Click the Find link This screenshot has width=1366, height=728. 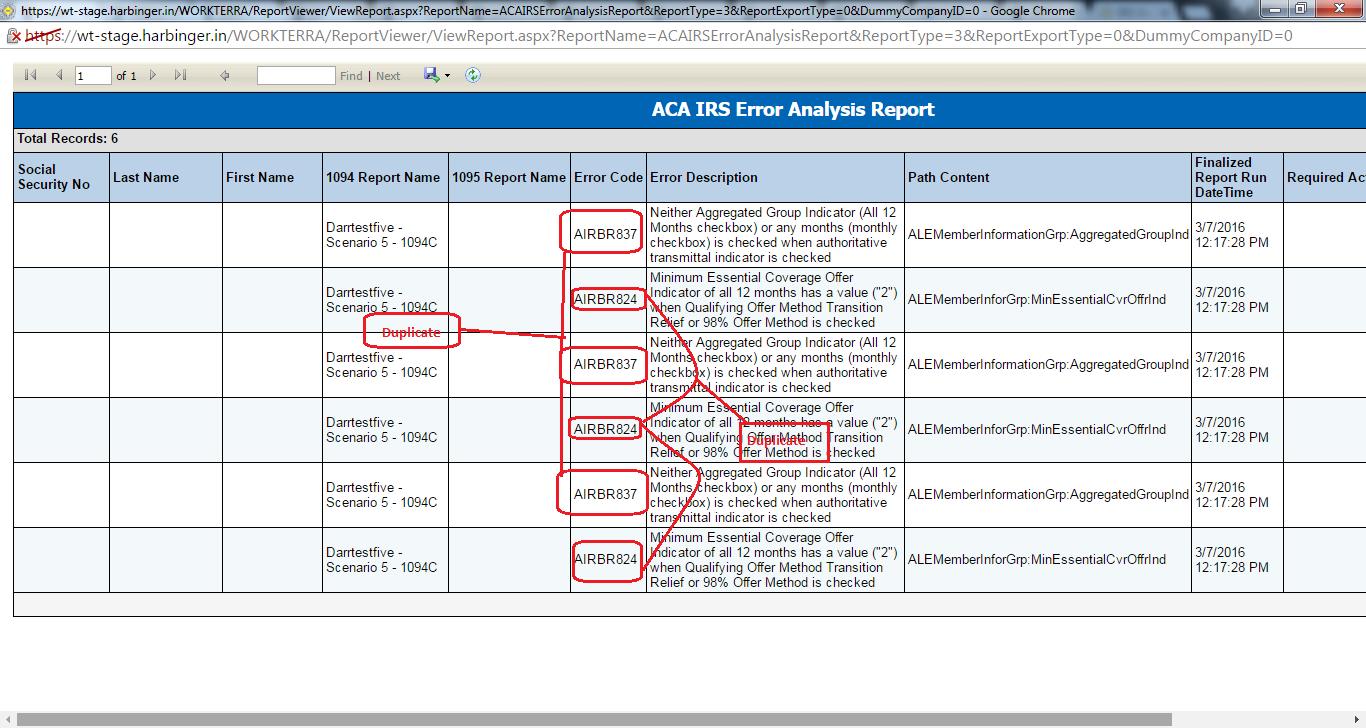pos(351,76)
